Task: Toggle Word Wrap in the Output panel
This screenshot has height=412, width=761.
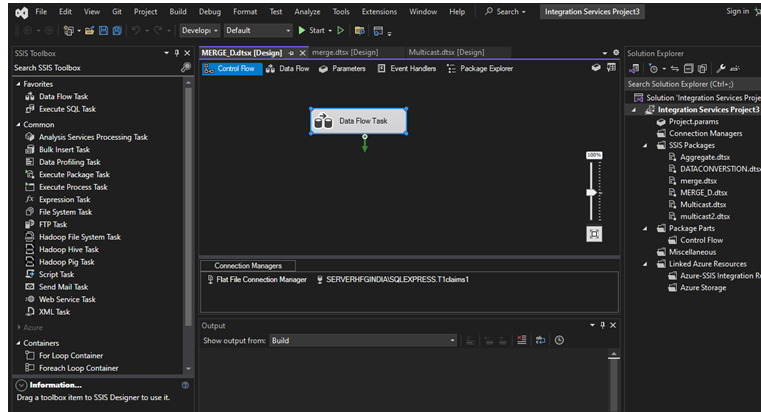Action: click(541, 340)
